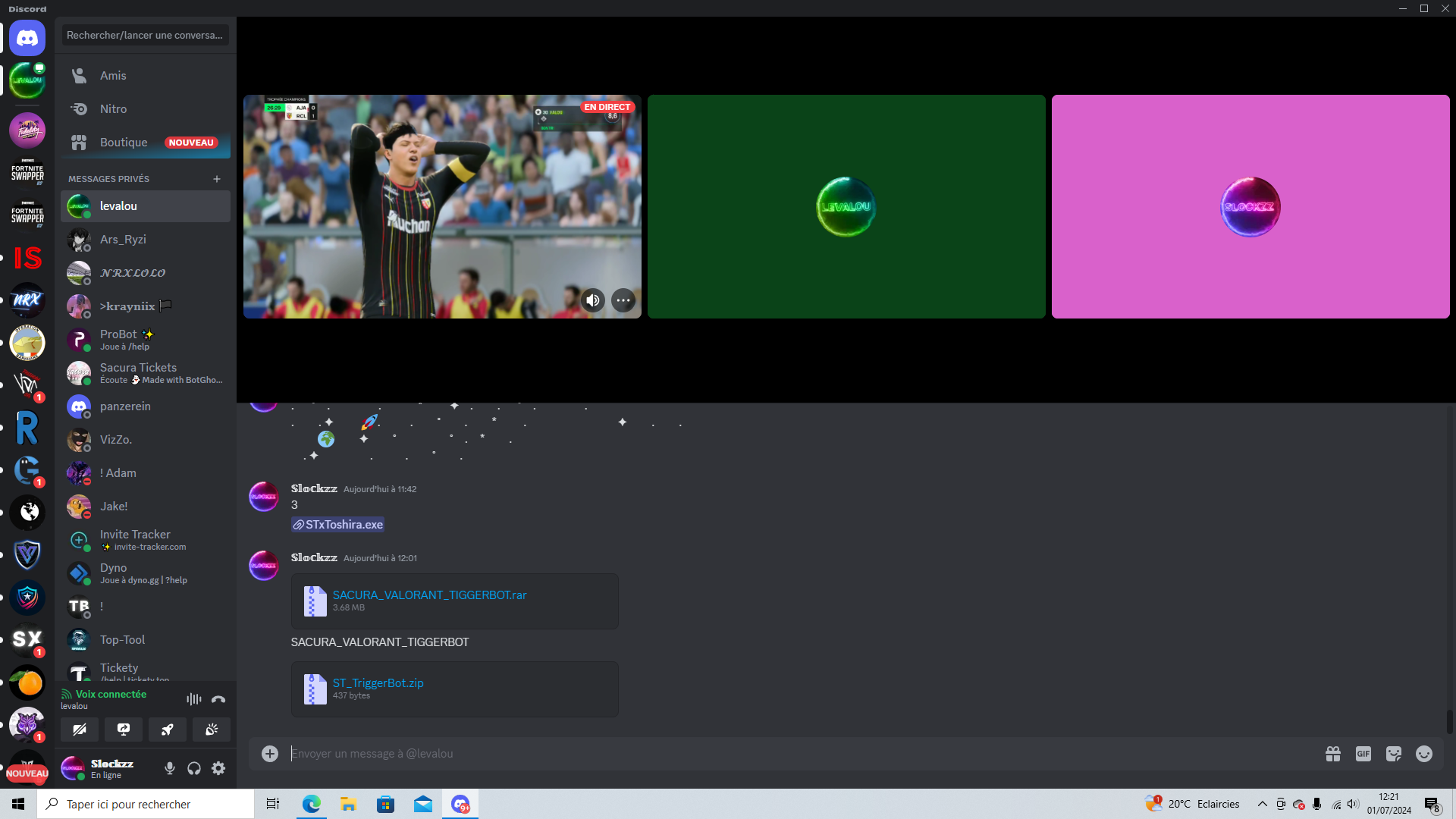Open File Explorer from the taskbar

[348, 804]
